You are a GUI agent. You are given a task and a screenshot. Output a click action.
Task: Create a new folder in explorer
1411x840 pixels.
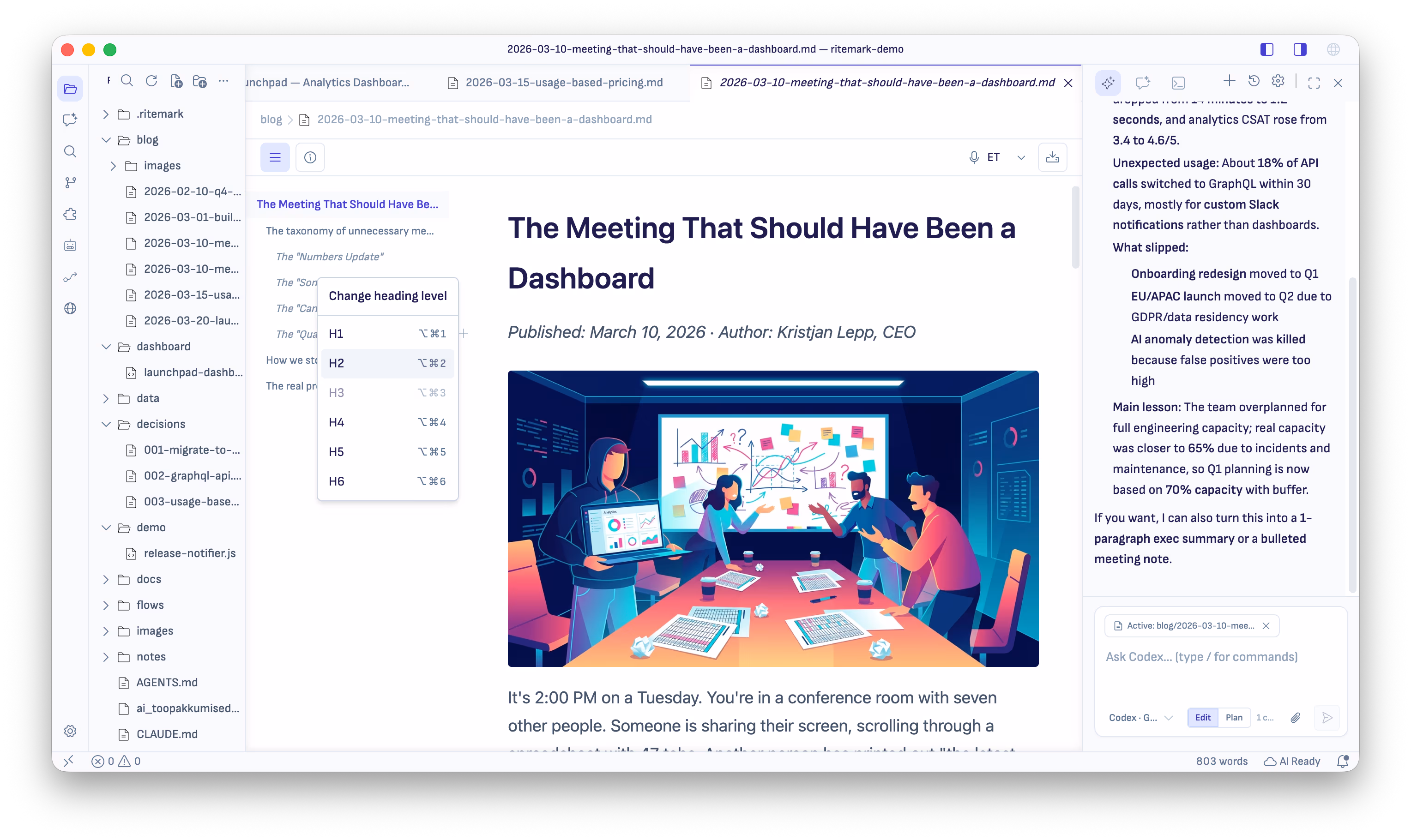pyautogui.click(x=200, y=81)
